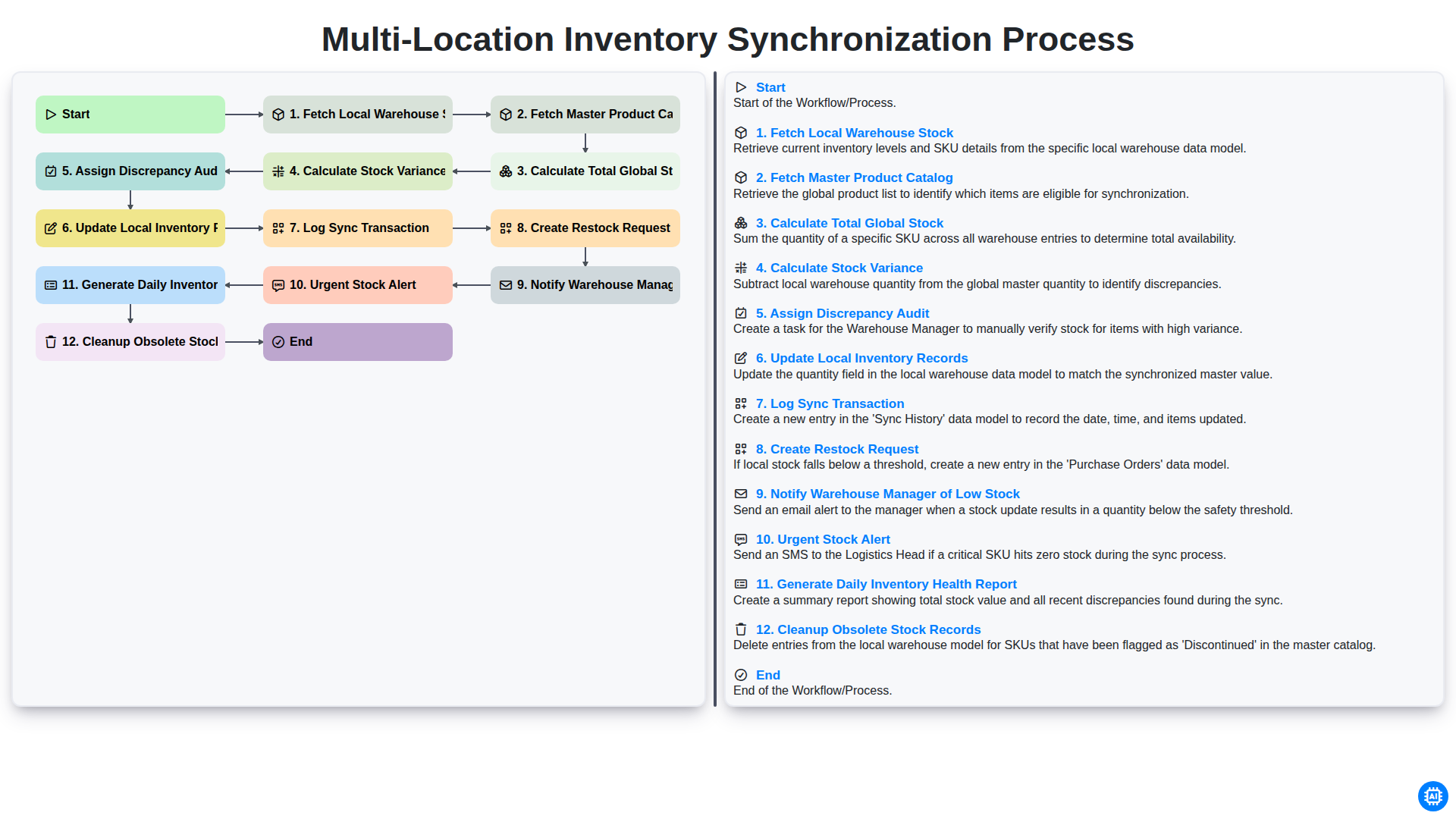Screen dimensions: 1456x819
Task: Click the box icon in Fetch Local Warehouse node
Action: tap(278, 115)
